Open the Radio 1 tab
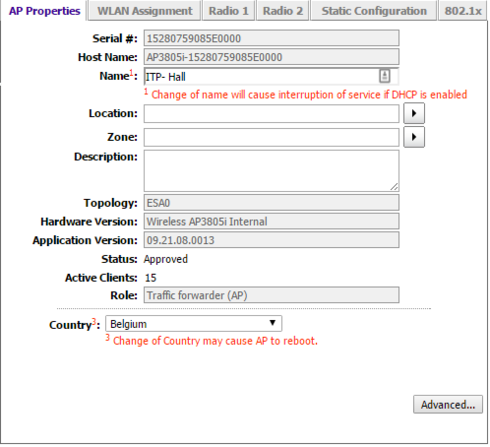 [229, 11]
